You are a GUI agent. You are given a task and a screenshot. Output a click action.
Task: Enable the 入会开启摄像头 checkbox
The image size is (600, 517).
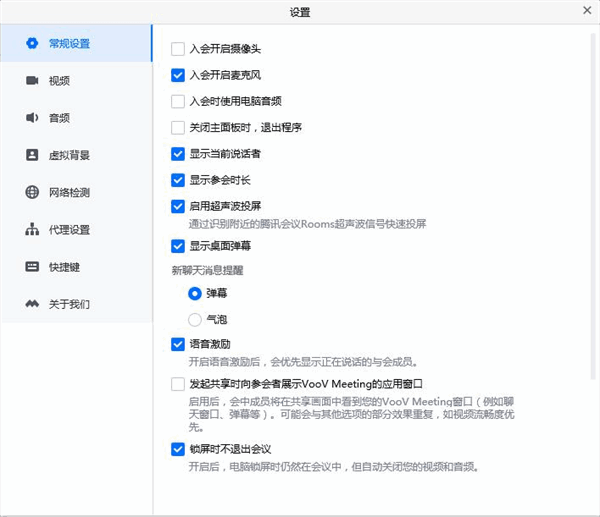tap(178, 48)
